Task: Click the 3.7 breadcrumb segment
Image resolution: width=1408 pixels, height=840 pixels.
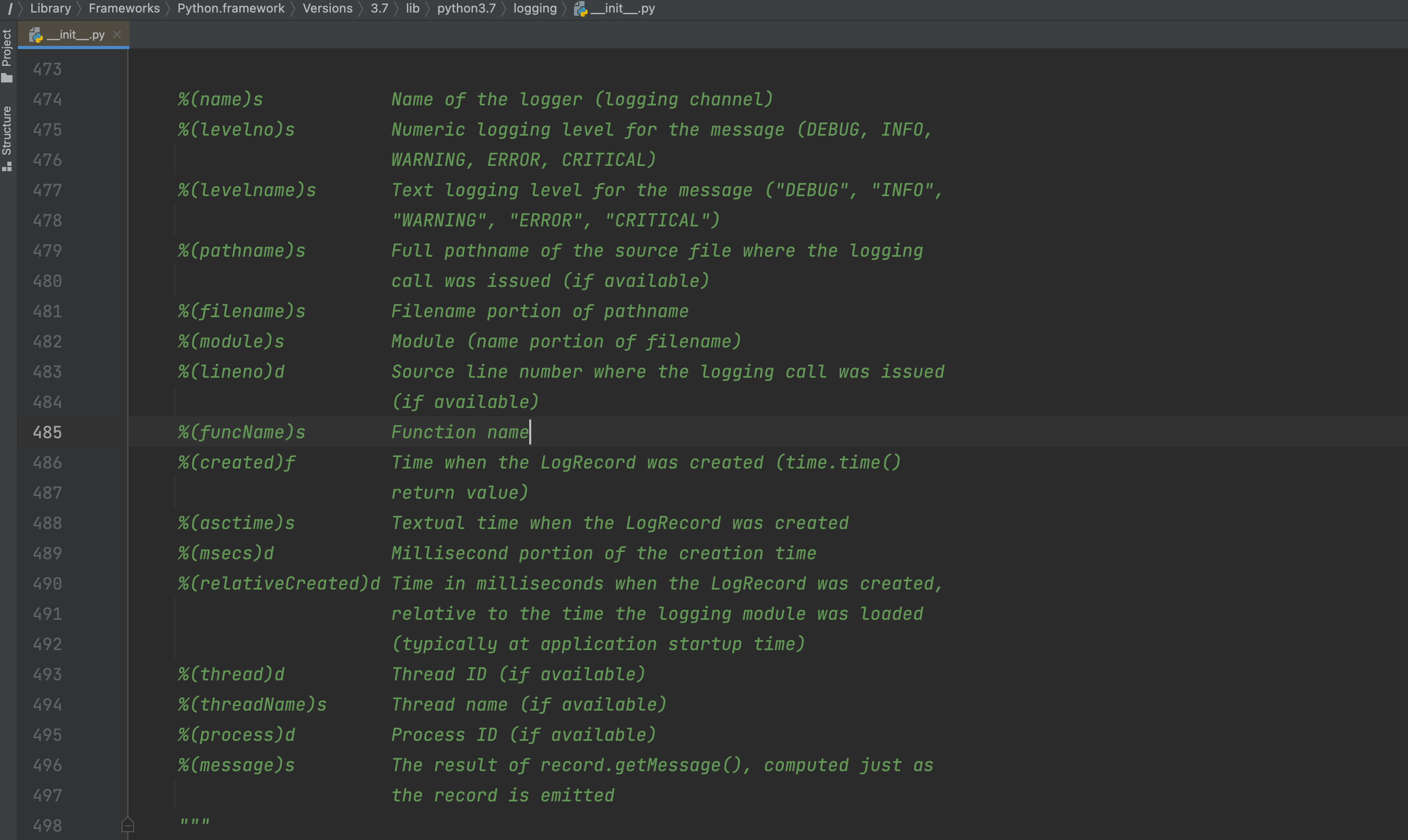Action: [x=379, y=8]
